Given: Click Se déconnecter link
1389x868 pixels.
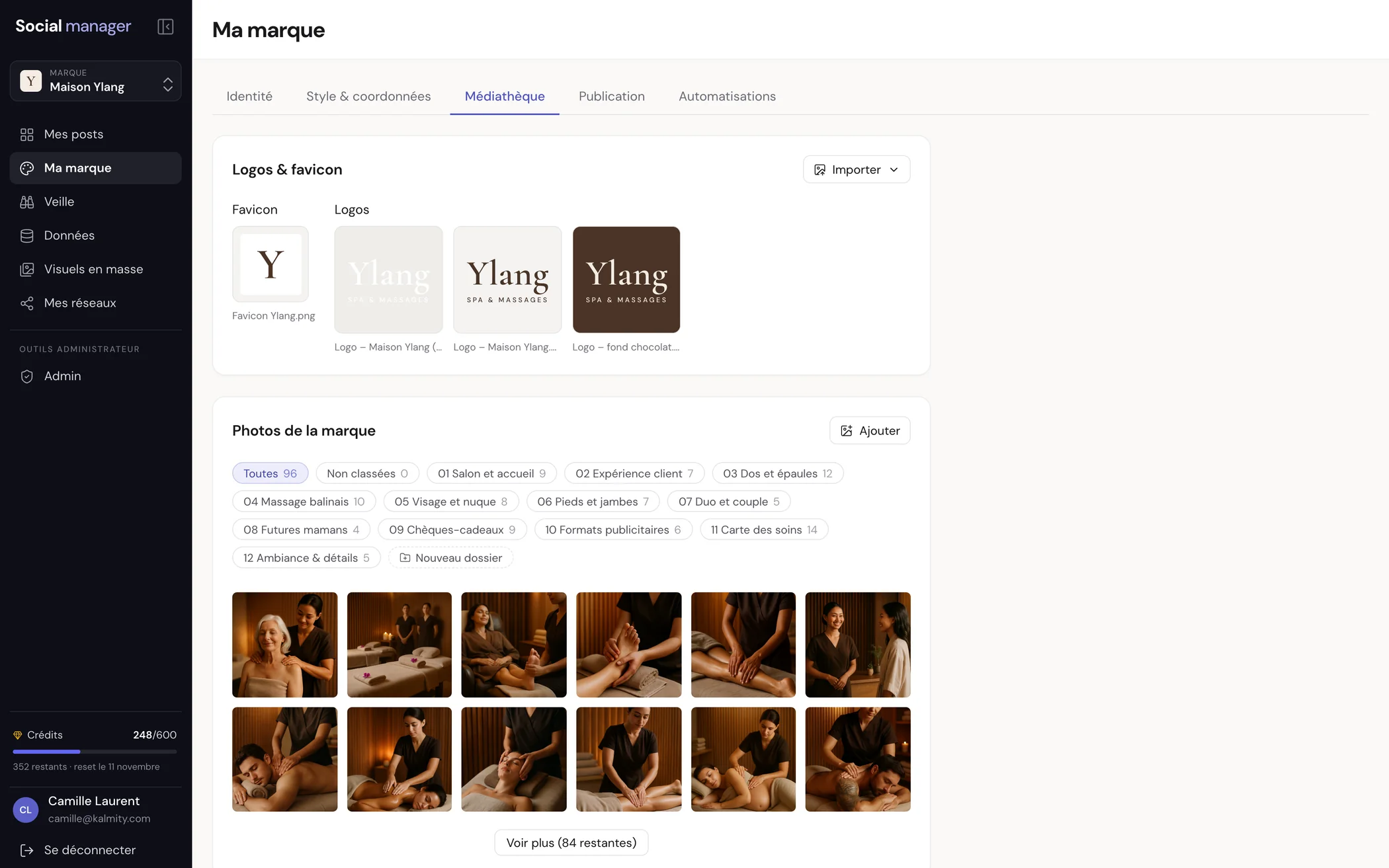Looking at the screenshot, I should coord(90,850).
